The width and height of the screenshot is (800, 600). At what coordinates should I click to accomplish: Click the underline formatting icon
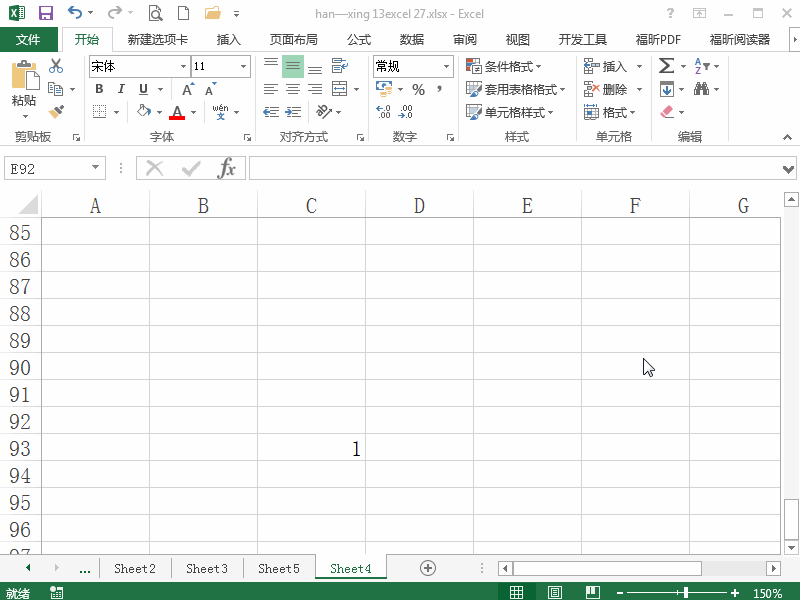pyautogui.click(x=140, y=89)
